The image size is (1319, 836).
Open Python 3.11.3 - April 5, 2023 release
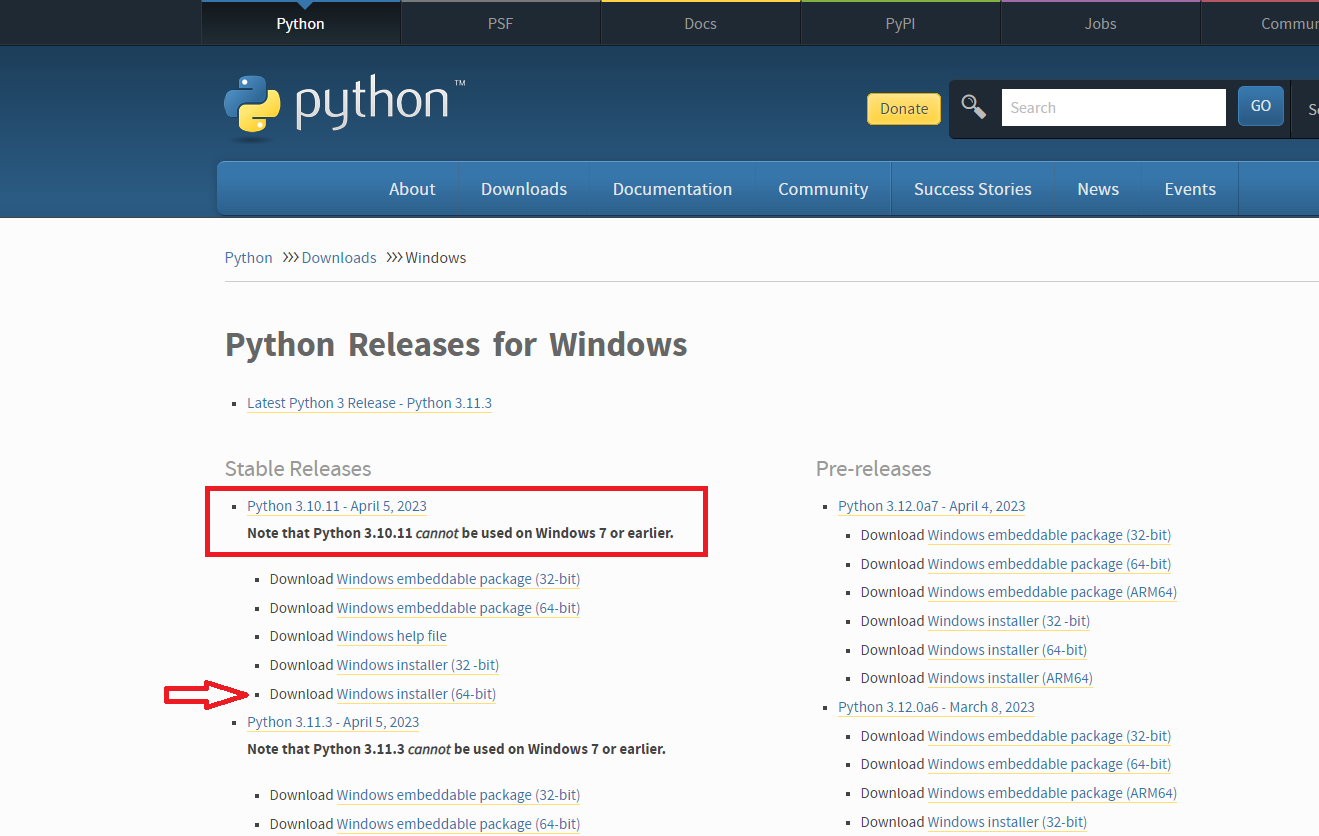(x=333, y=722)
